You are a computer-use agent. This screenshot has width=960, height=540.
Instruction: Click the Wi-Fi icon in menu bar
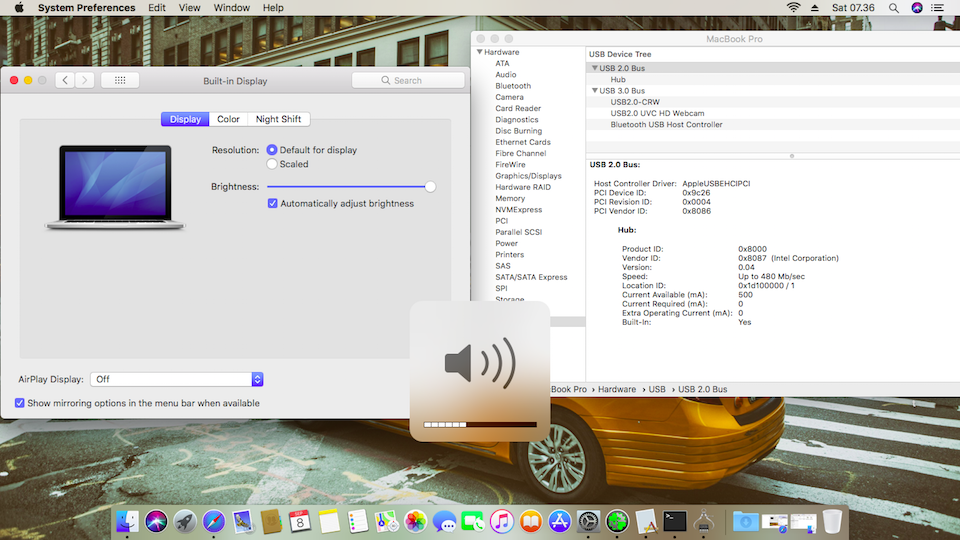point(794,8)
